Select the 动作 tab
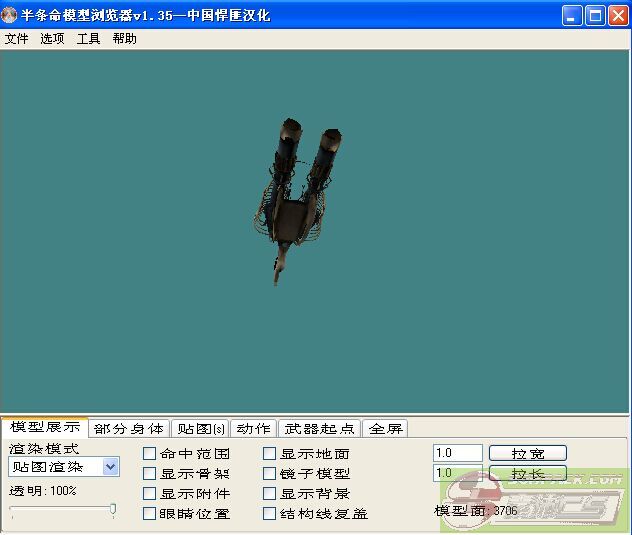The width and height of the screenshot is (632, 535). pos(253,428)
